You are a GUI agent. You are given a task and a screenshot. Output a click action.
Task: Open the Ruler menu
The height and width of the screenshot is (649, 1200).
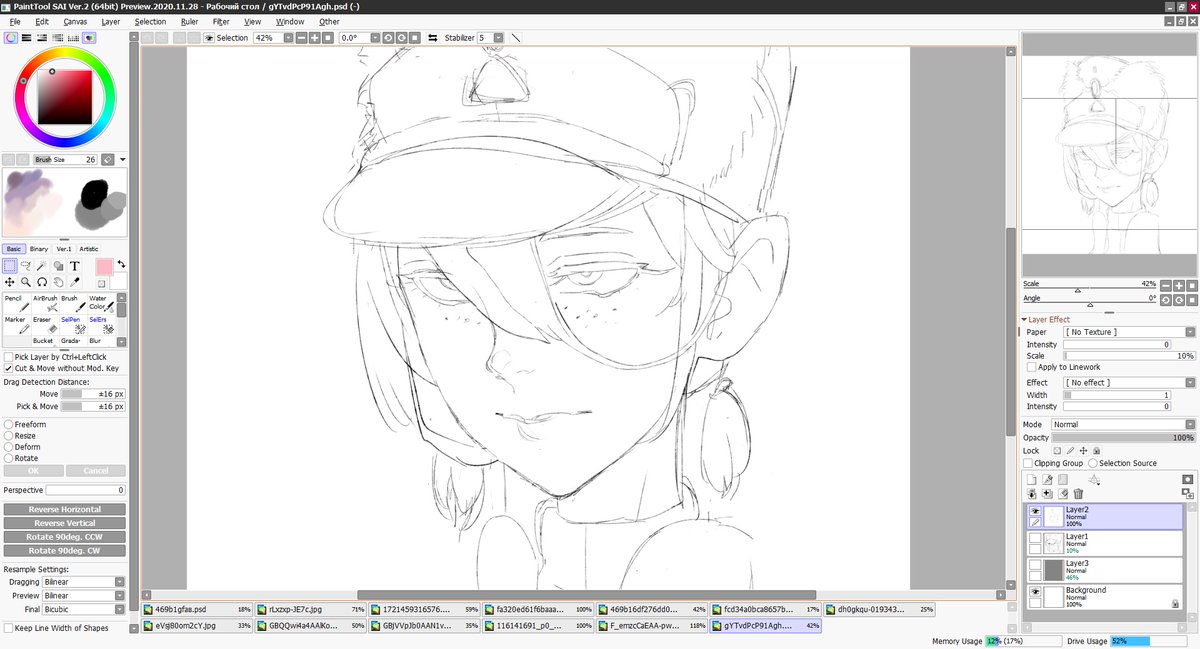click(x=189, y=21)
